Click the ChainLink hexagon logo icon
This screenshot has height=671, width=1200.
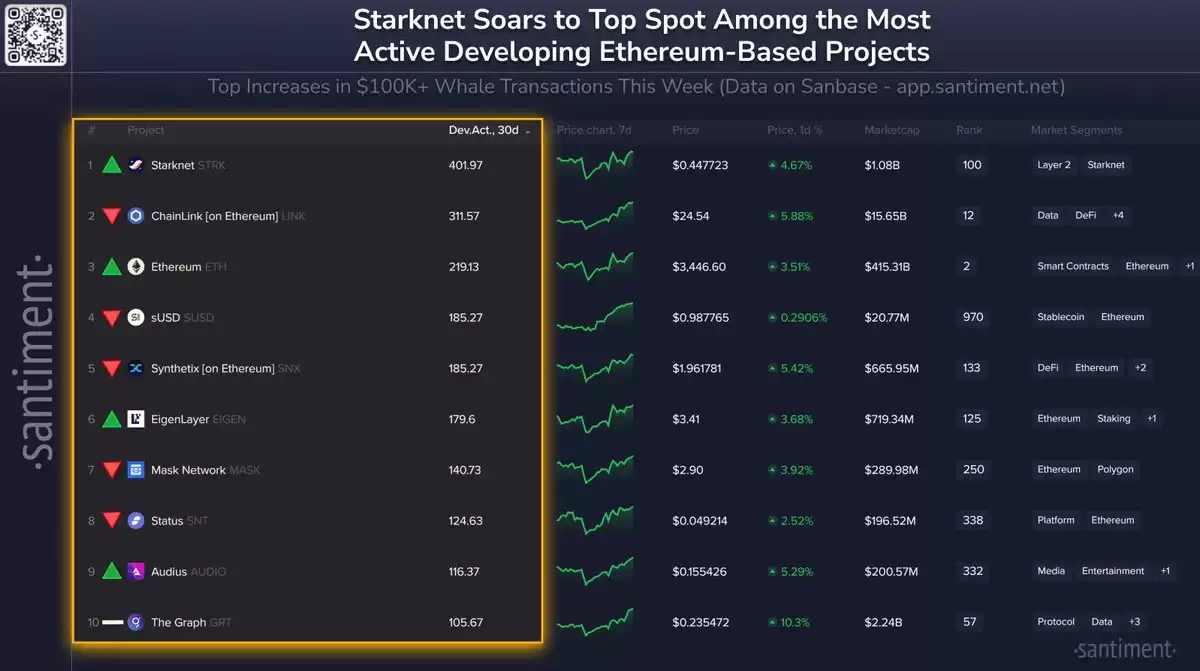[136, 216]
